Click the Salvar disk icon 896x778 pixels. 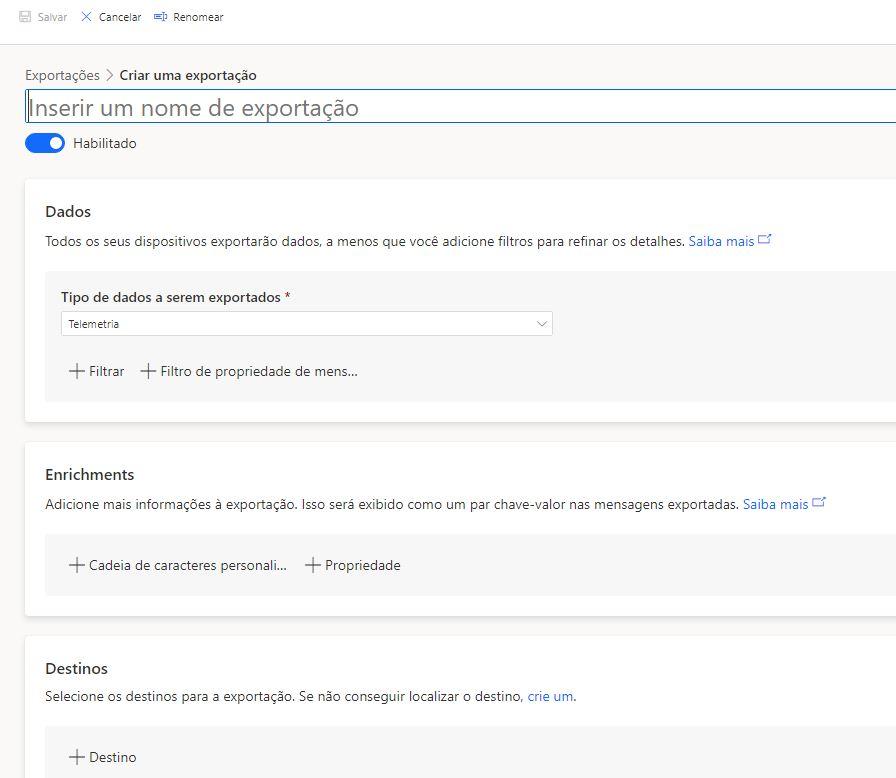[25, 17]
